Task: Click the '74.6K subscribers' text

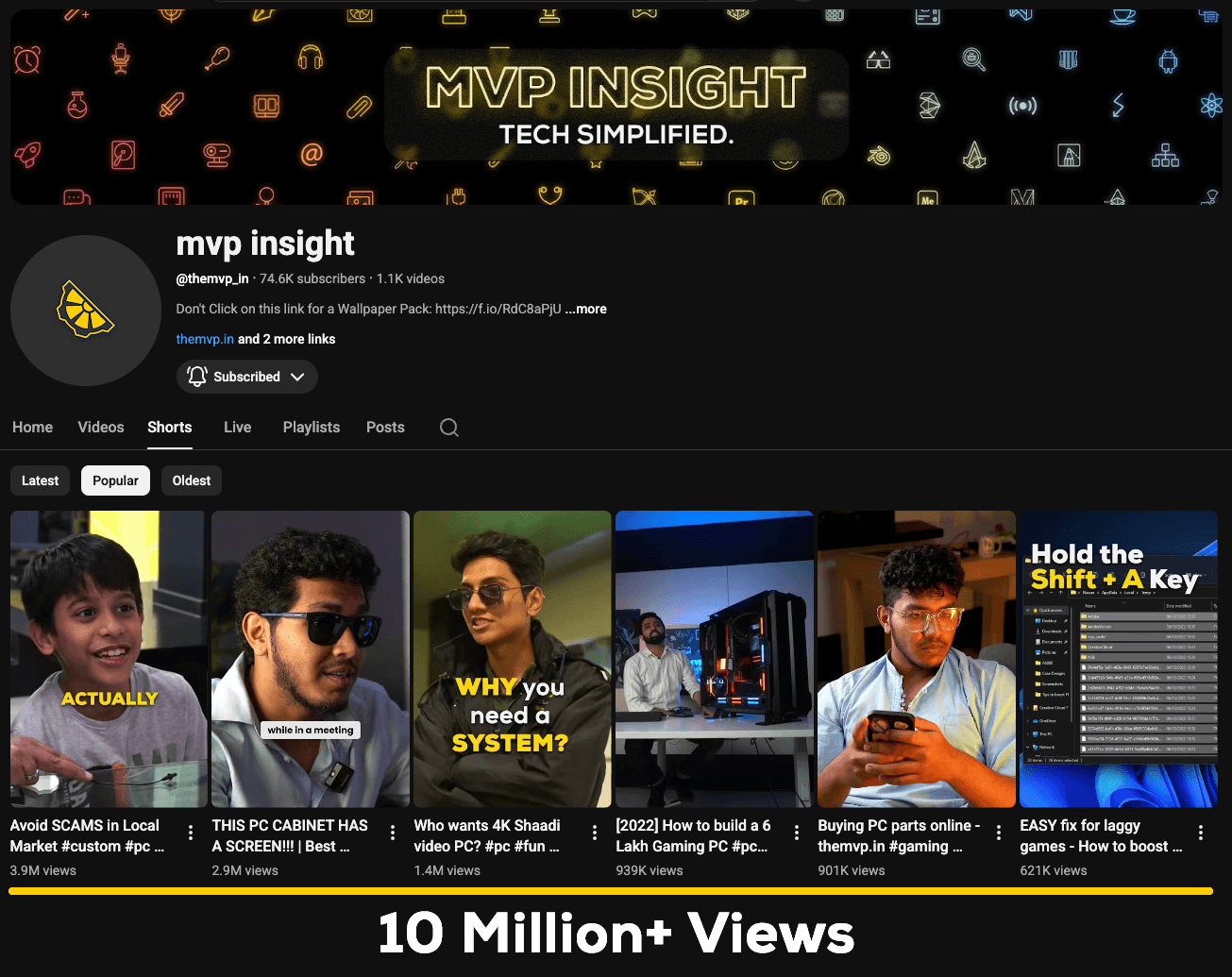Action: [312, 278]
